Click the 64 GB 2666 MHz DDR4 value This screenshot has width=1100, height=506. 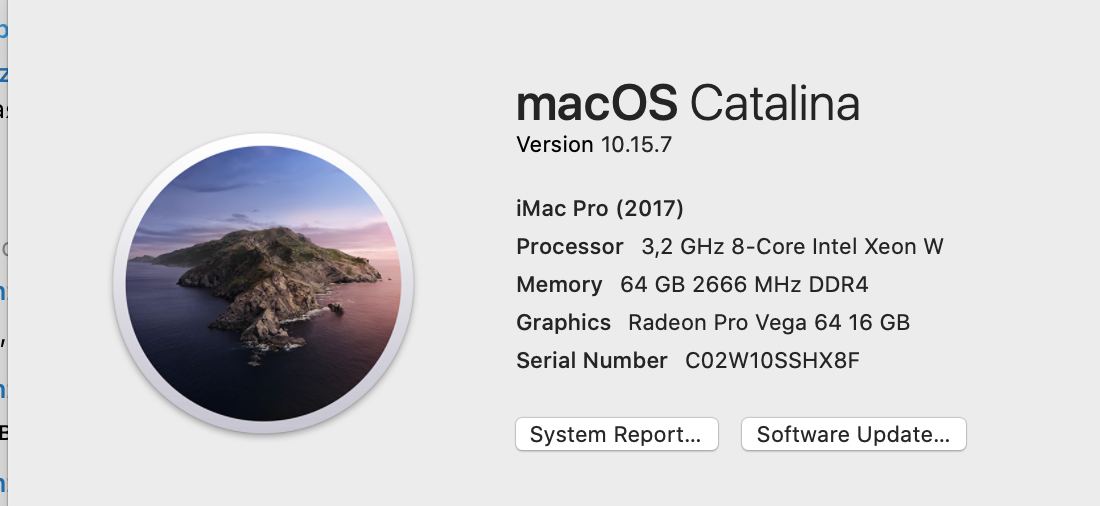(x=744, y=285)
